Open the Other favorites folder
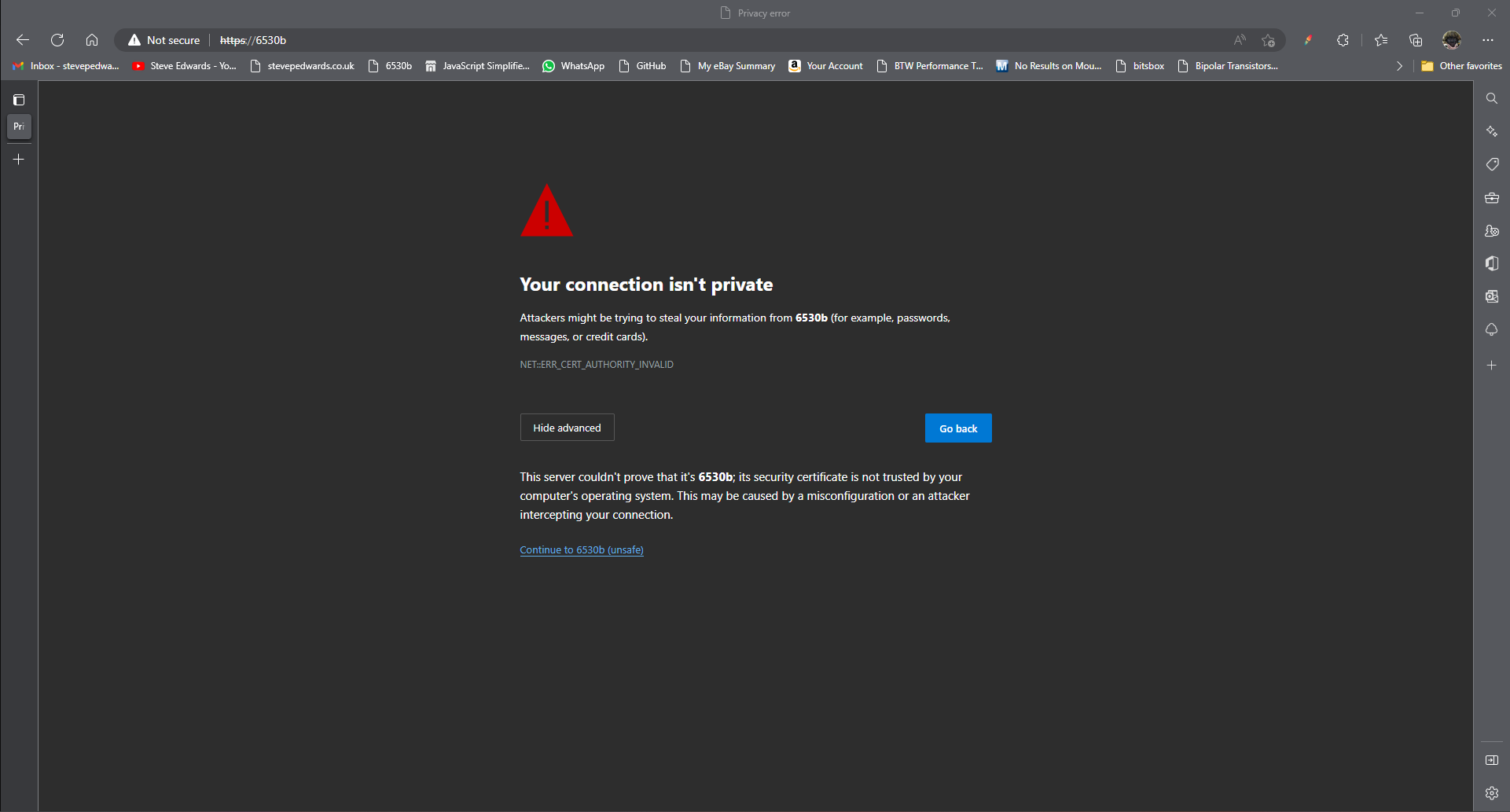The height and width of the screenshot is (812, 1510). point(1462,66)
